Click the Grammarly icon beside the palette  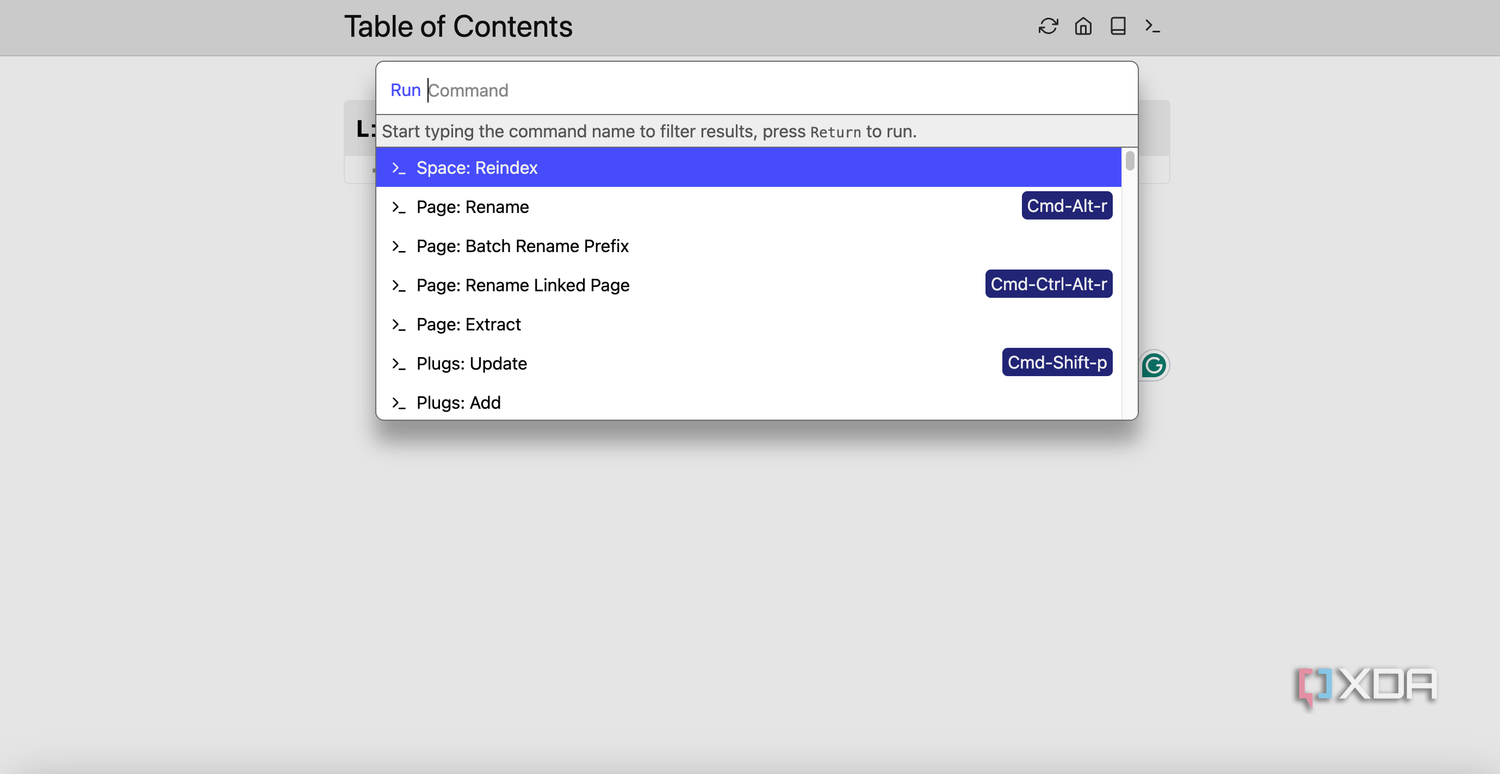coord(1153,365)
